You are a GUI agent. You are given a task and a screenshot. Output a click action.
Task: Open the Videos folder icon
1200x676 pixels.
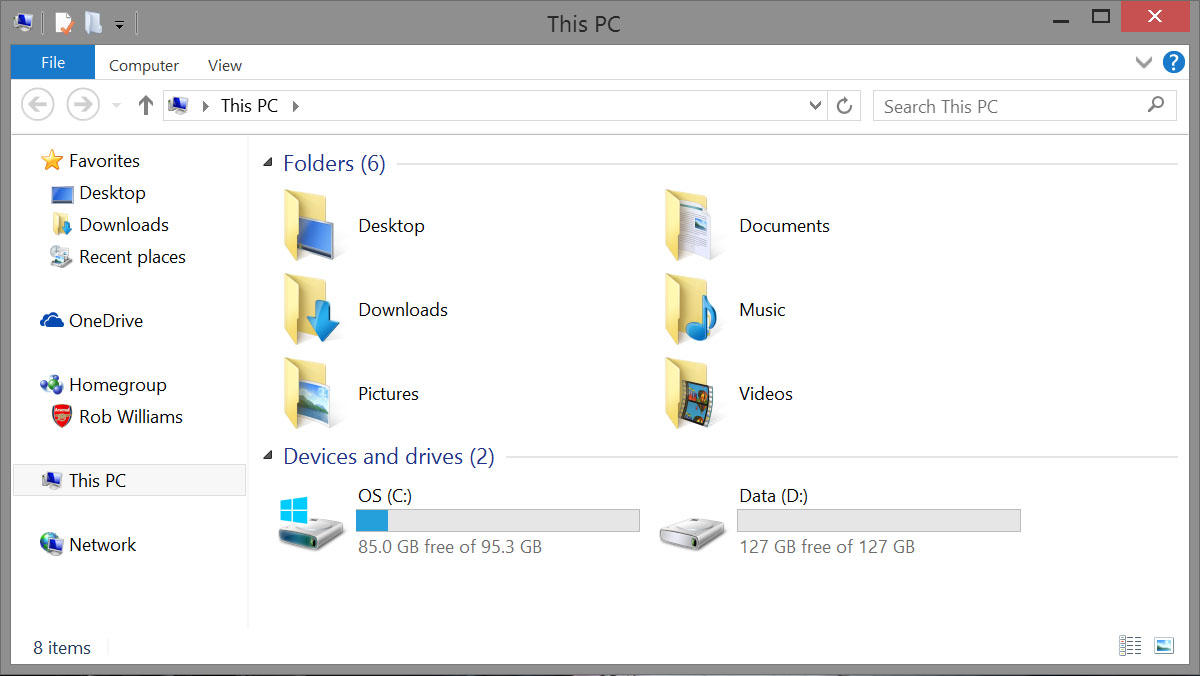692,393
